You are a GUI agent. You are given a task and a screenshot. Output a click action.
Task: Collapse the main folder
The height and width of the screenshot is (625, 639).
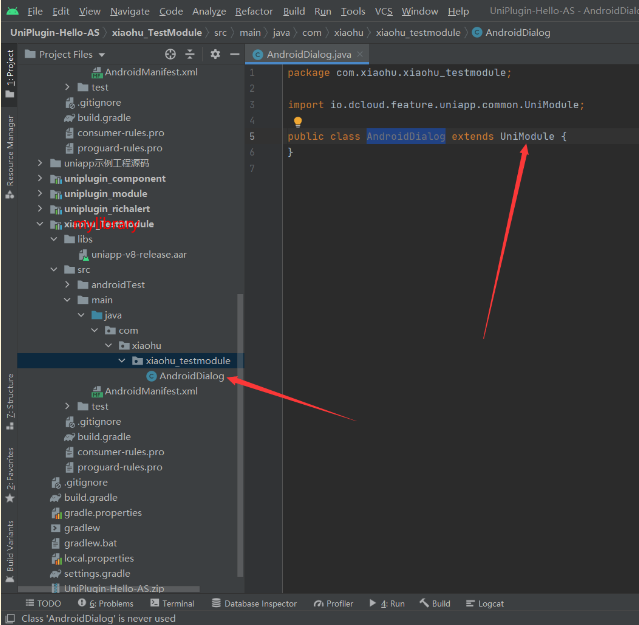click(x=67, y=300)
